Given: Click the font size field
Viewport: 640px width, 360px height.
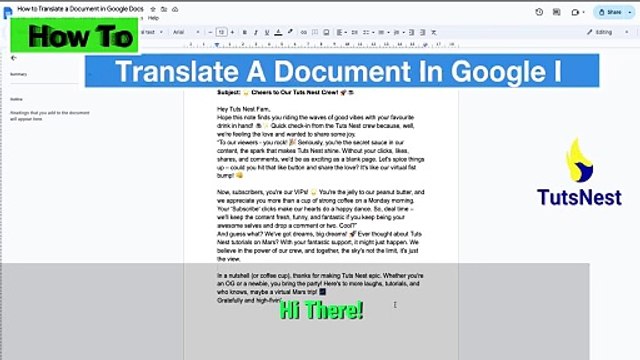Looking at the screenshot, I should click(x=221, y=32).
